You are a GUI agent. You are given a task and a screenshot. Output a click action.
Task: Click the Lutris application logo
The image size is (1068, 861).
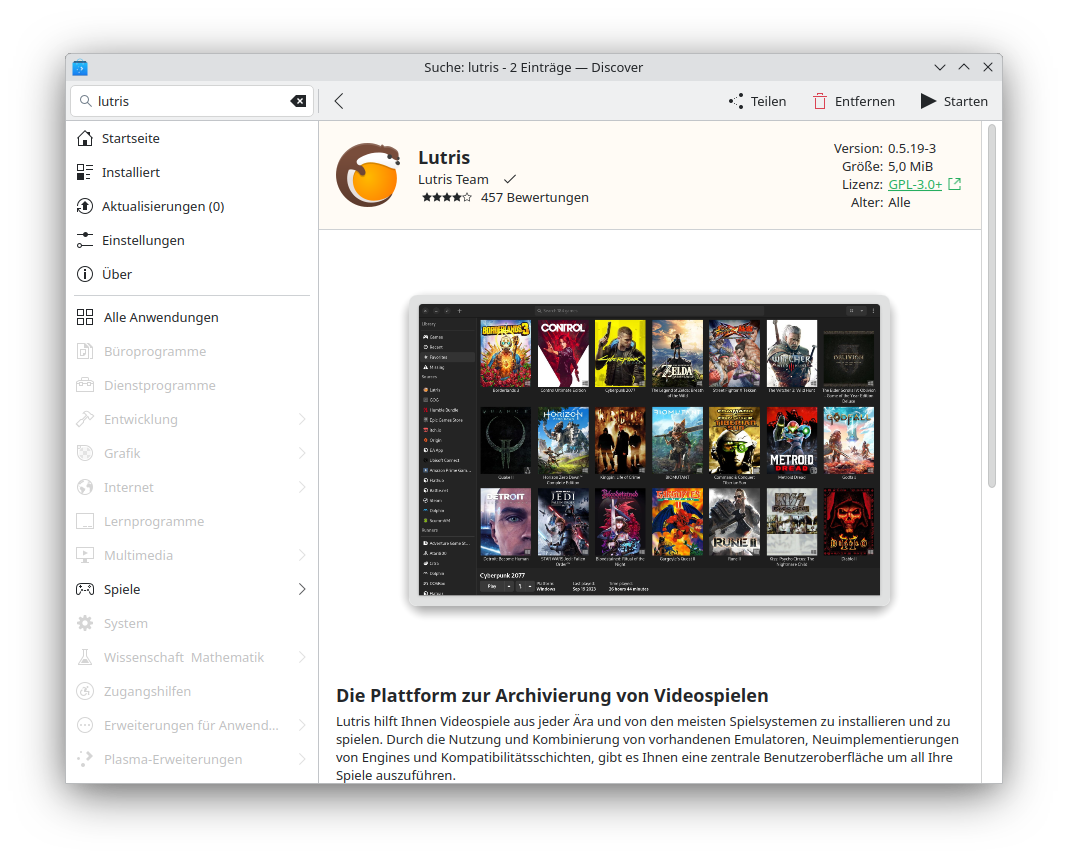point(368,175)
